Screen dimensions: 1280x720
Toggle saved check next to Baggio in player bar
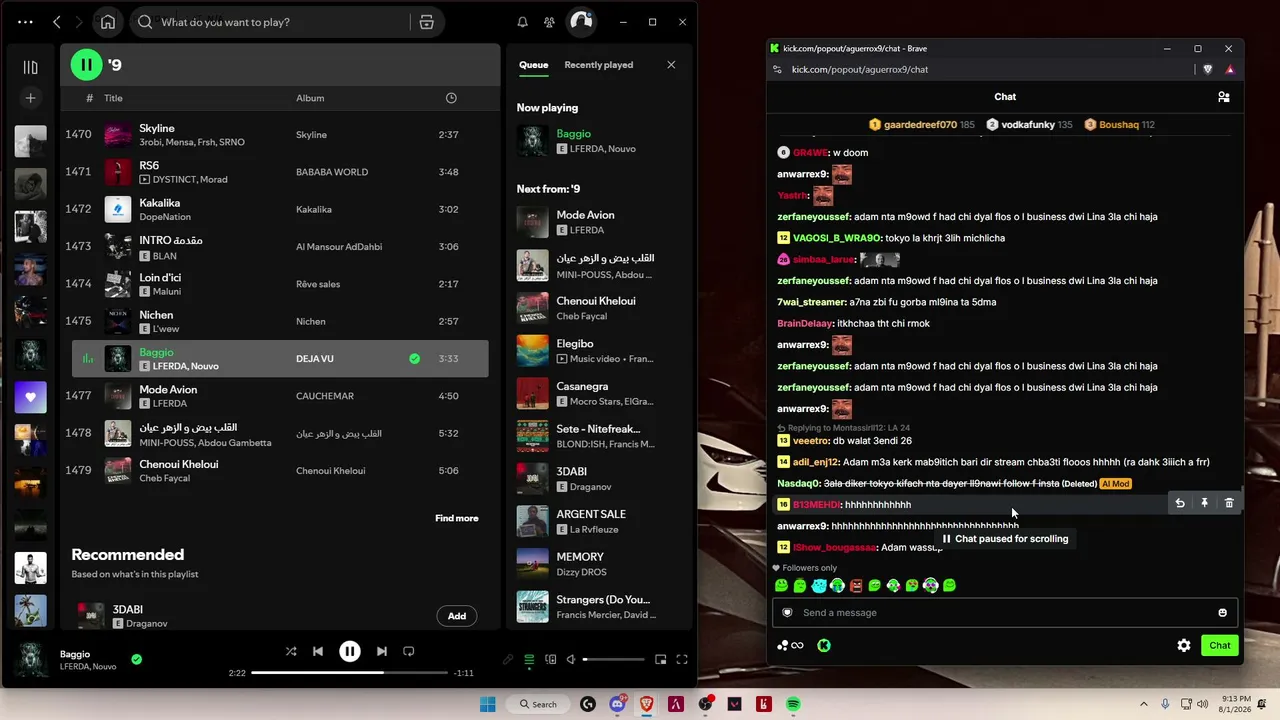coord(136,659)
